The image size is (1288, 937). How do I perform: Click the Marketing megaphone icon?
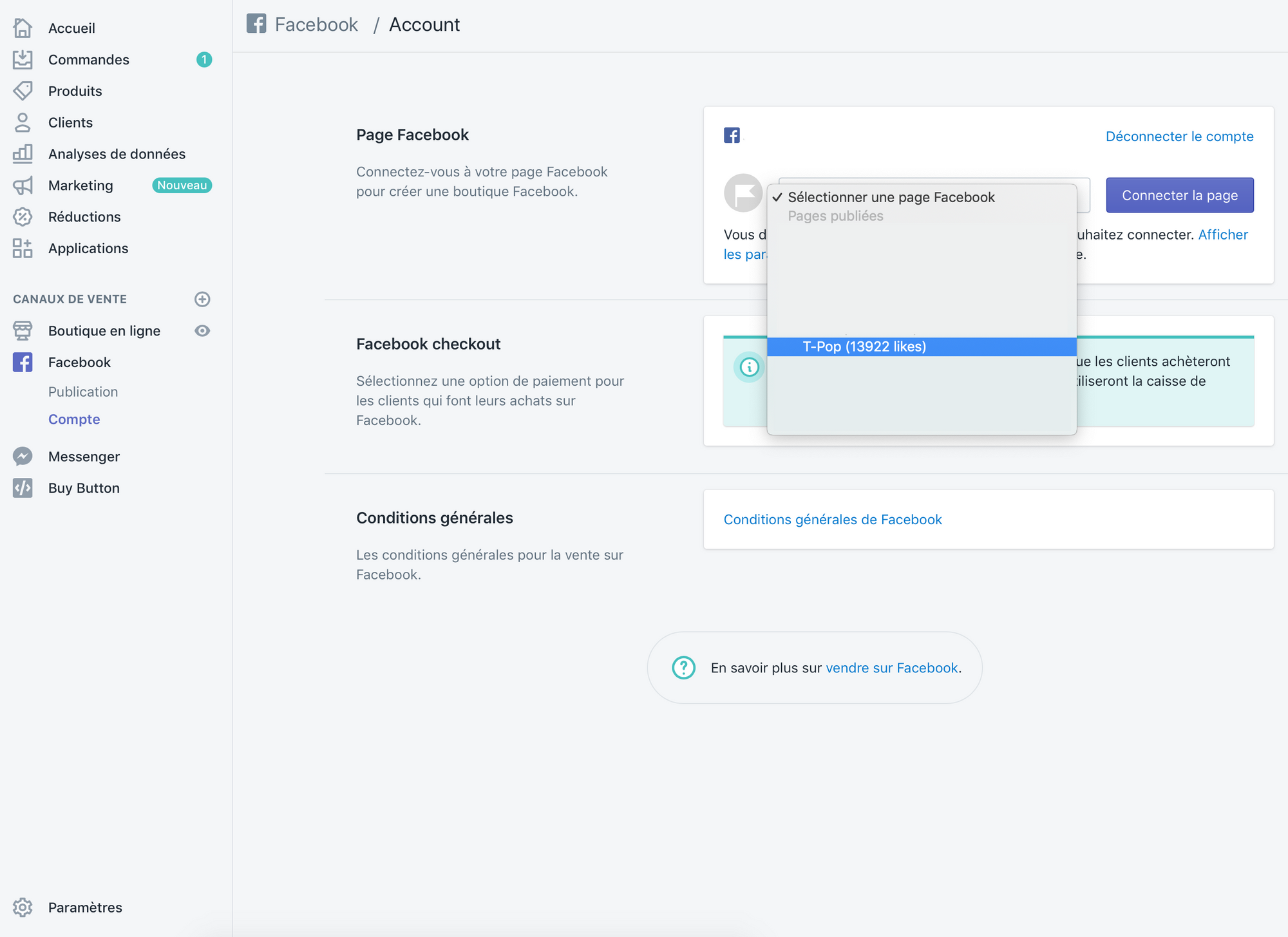[23, 185]
